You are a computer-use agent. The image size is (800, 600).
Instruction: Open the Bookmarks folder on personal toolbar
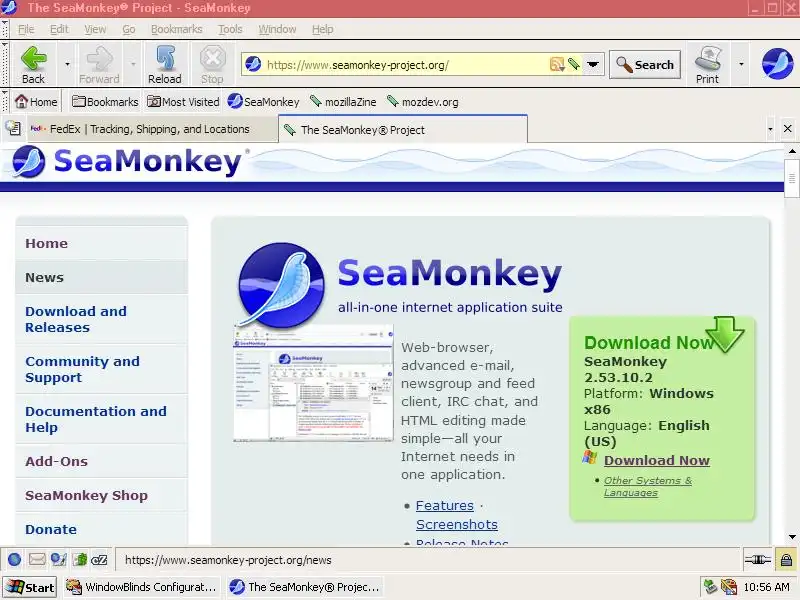105,102
